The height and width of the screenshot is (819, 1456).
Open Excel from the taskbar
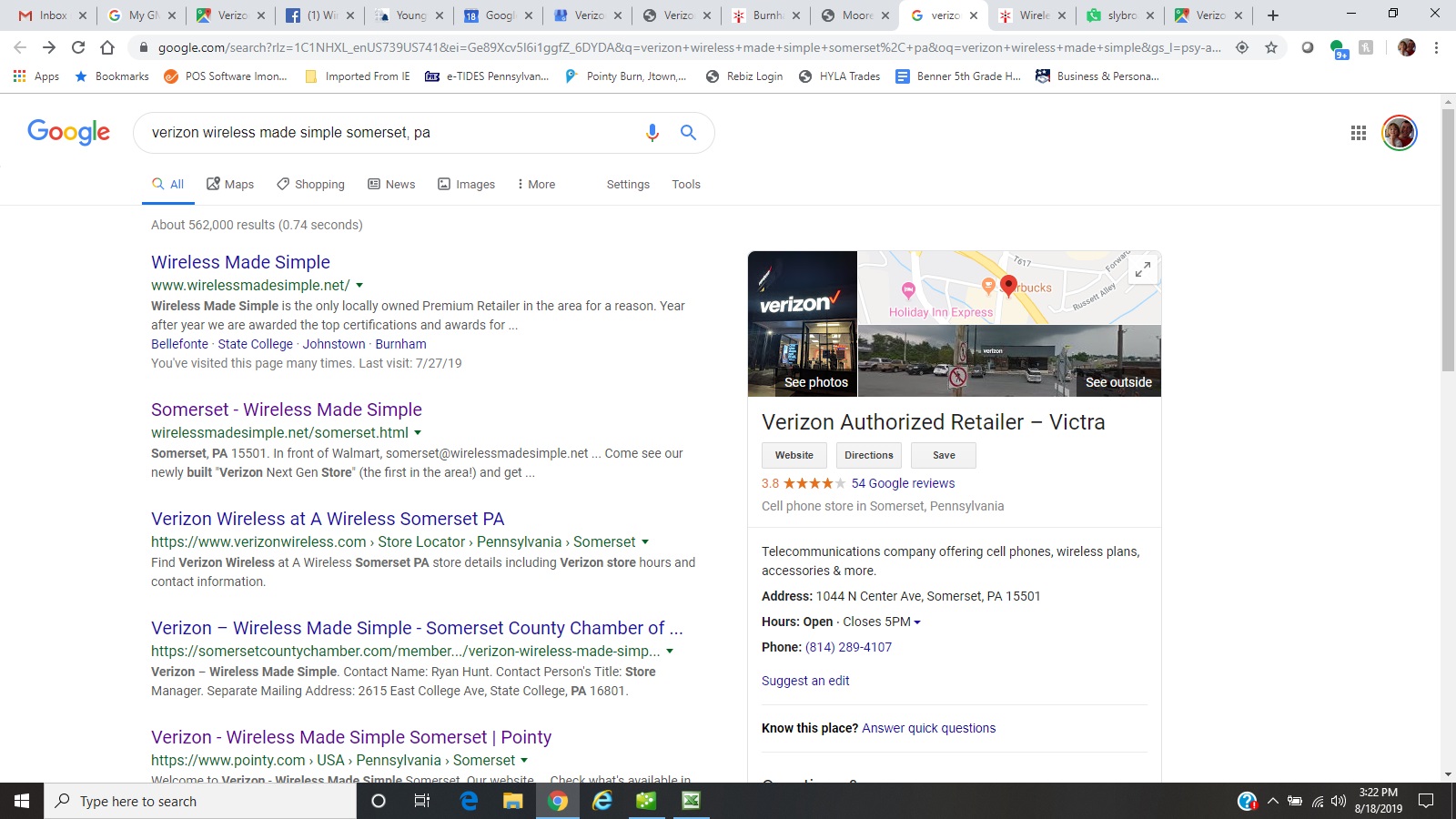tap(691, 801)
